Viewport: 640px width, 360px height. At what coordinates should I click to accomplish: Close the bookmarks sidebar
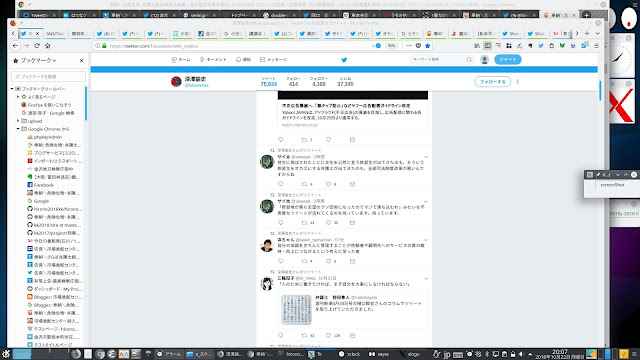tap(82, 60)
